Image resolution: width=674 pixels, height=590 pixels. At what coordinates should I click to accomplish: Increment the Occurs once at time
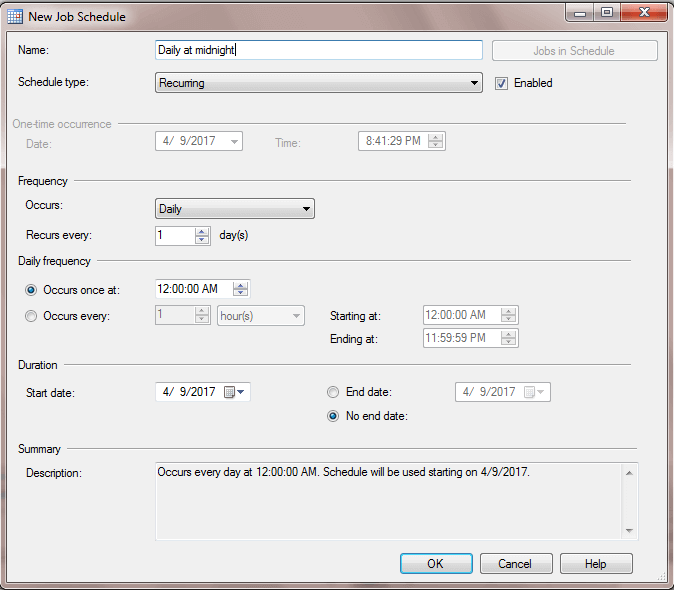tap(240, 285)
